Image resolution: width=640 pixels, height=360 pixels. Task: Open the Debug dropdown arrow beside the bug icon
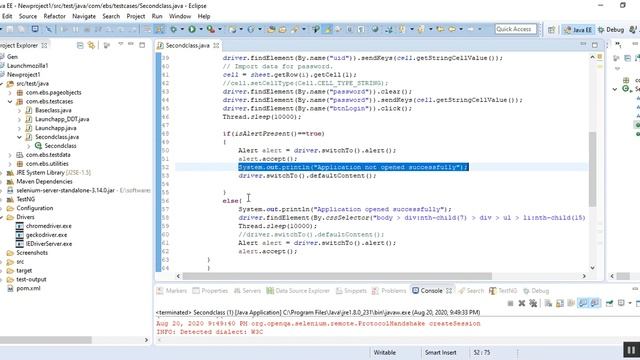point(182,29)
